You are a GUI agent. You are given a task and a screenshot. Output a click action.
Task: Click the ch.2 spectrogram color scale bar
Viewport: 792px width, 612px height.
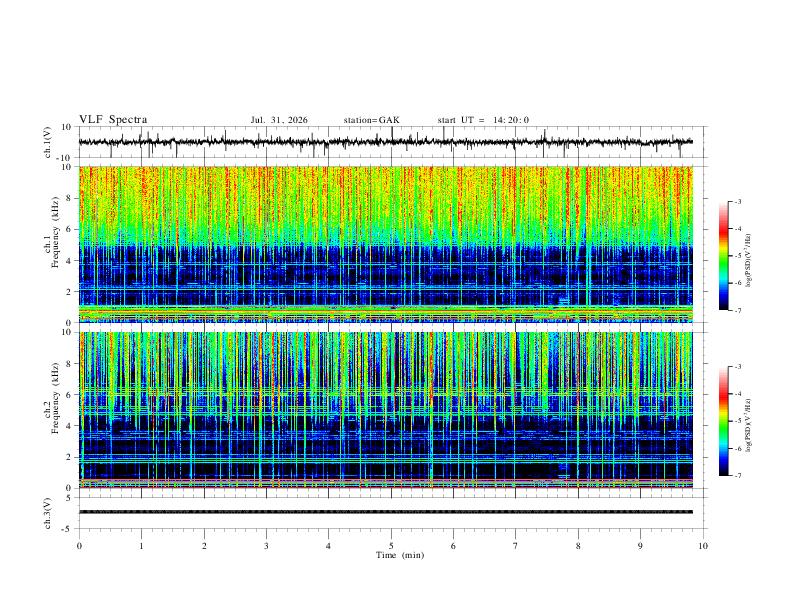tap(723, 421)
